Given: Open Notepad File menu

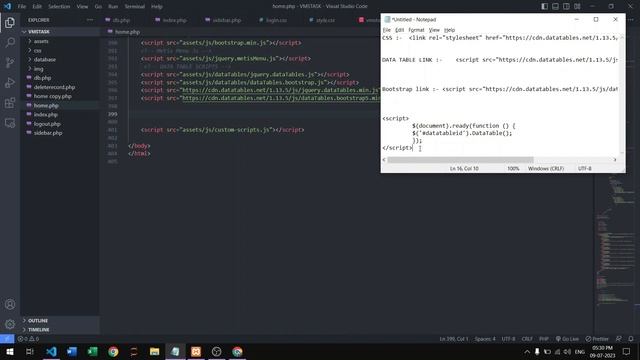Looking at the screenshot, I should [x=387, y=30].
